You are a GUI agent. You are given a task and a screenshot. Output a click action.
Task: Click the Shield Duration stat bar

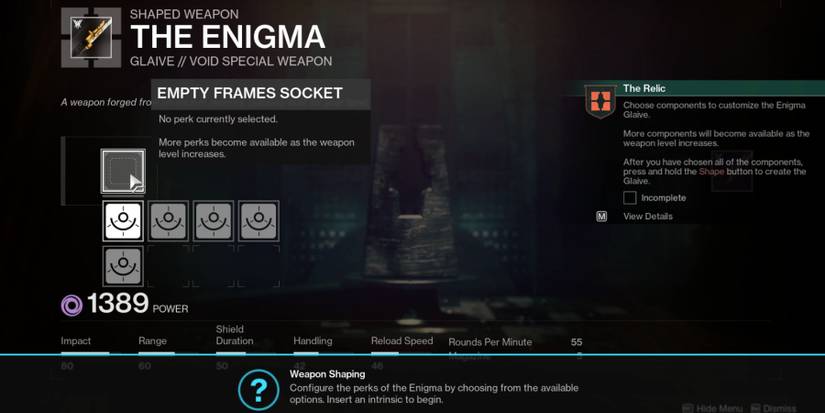(230, 354)
